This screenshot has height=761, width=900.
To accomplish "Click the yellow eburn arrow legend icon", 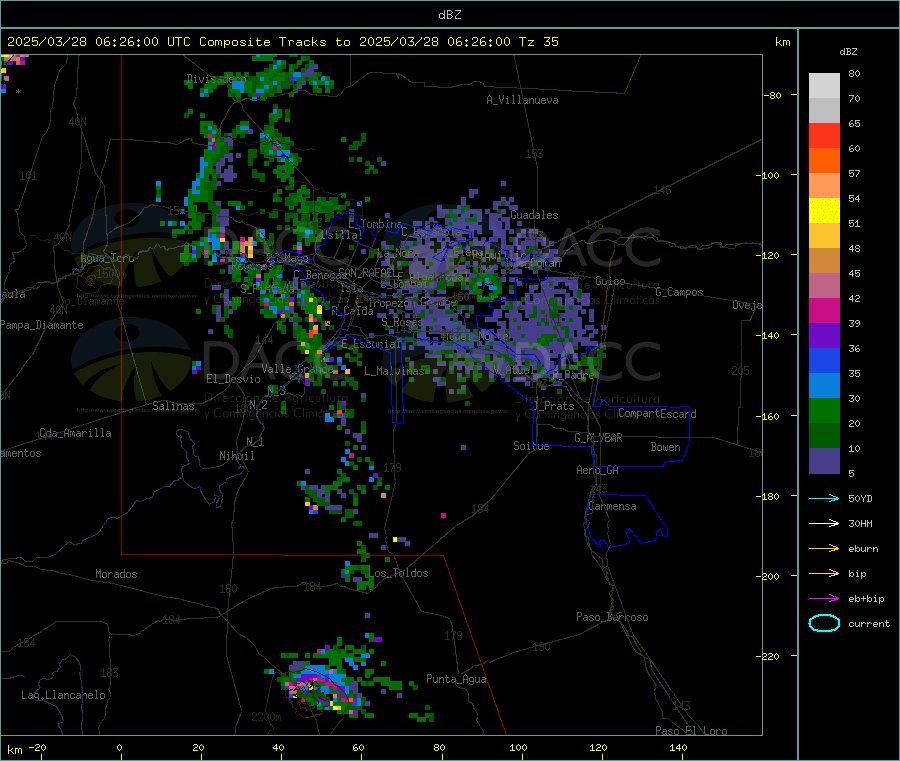I will (824, 549).
